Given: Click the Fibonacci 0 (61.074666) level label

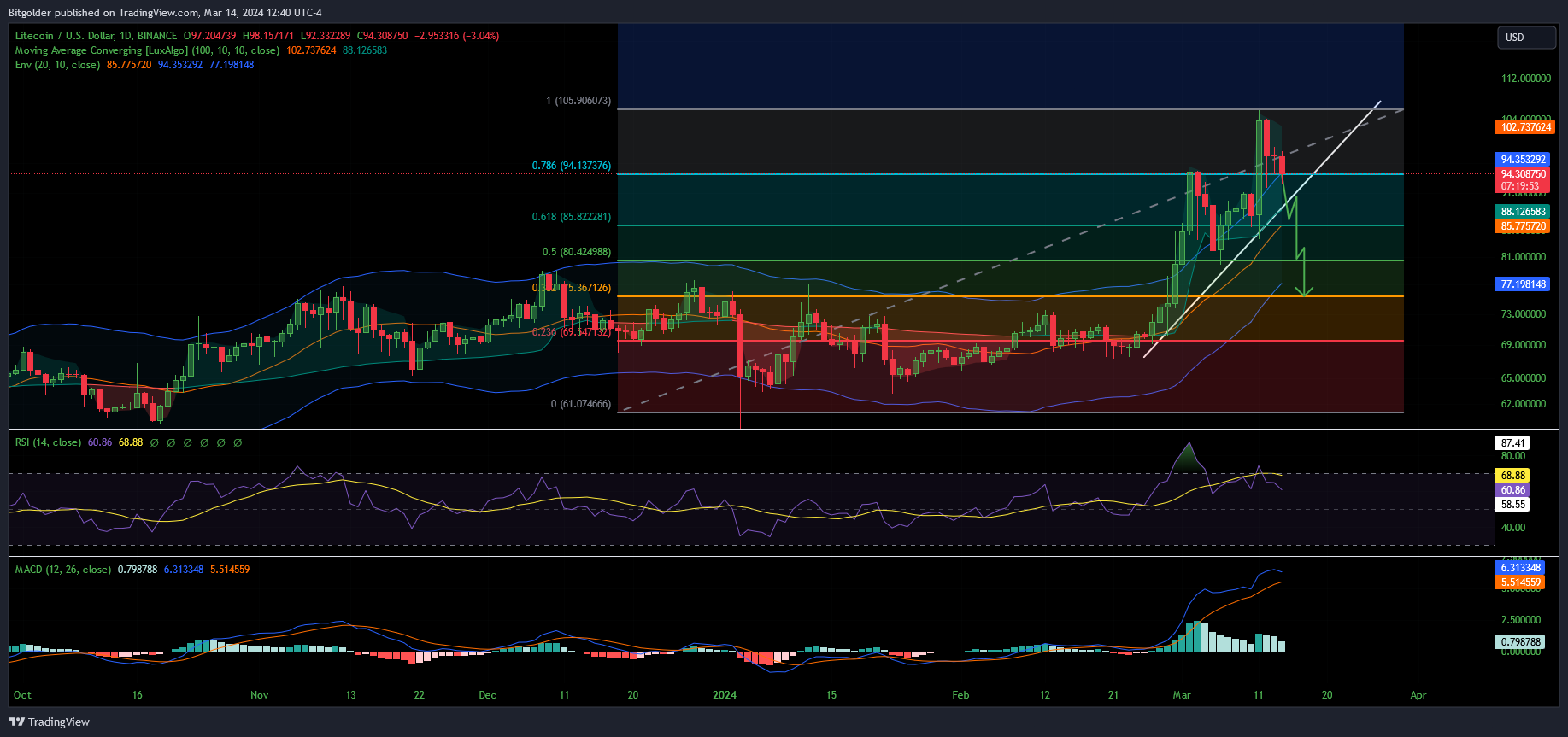Looking at the screenshot, I should [x=581, y=404].
